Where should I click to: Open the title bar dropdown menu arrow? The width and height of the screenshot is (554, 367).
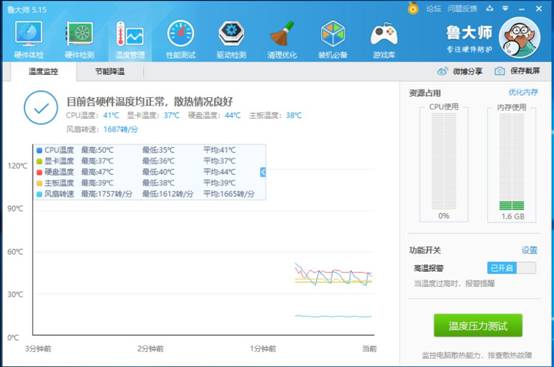click(506, 8)
